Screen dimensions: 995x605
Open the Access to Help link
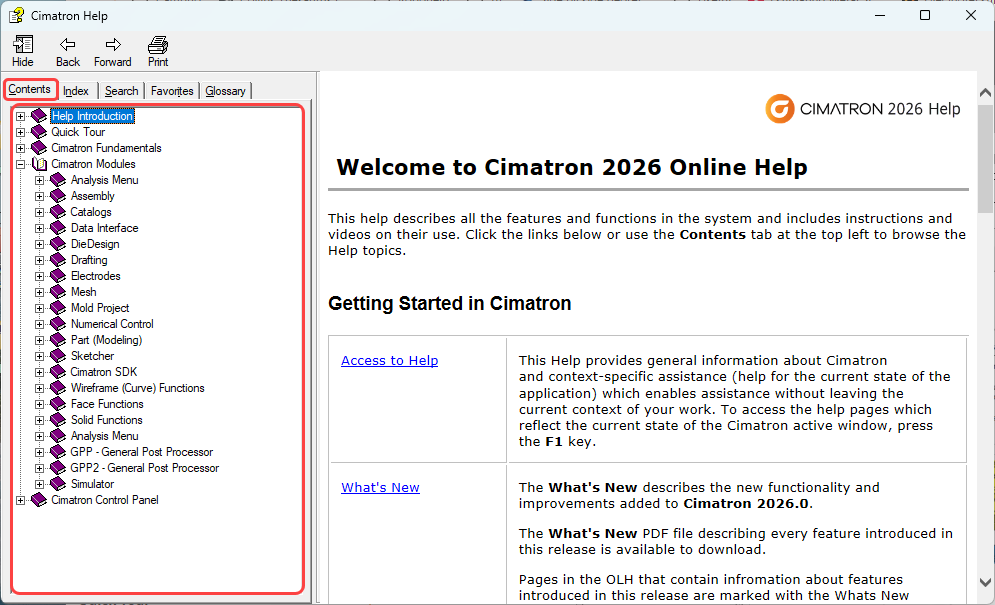[x=390, y=360]
